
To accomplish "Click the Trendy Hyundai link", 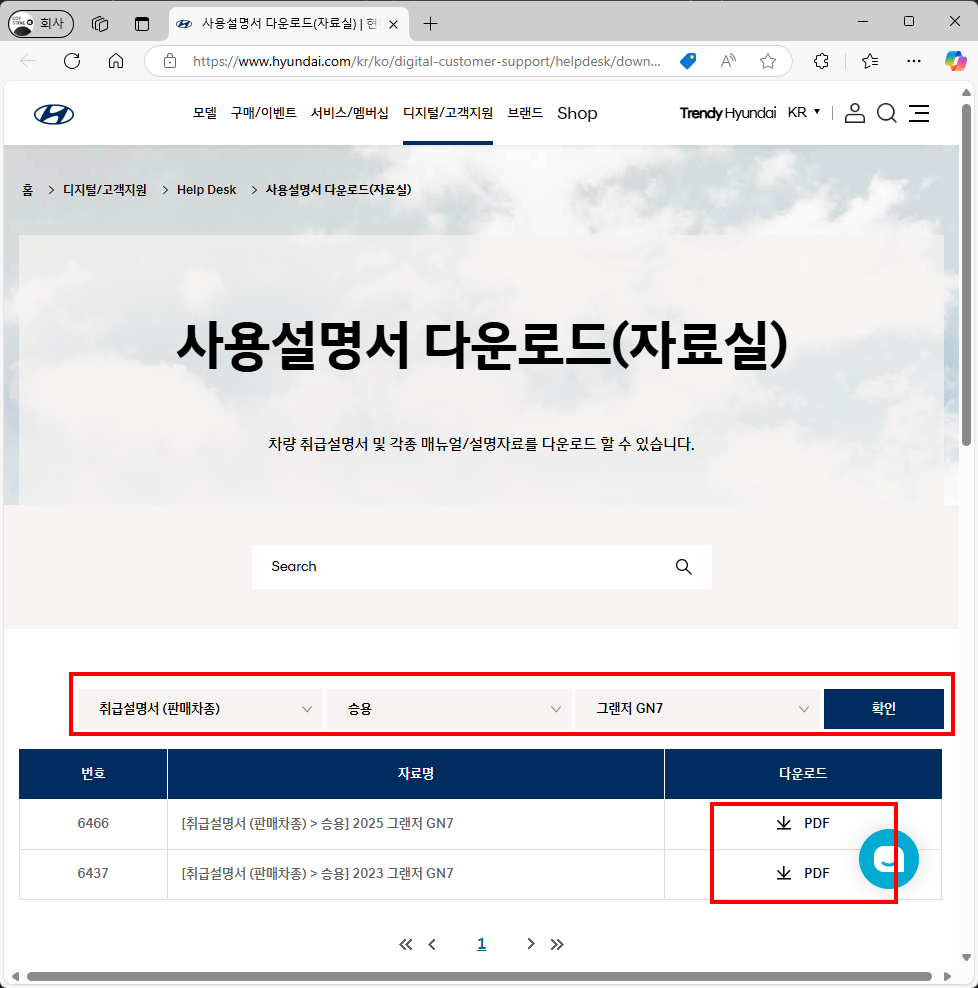I will [x=728, y=113].
